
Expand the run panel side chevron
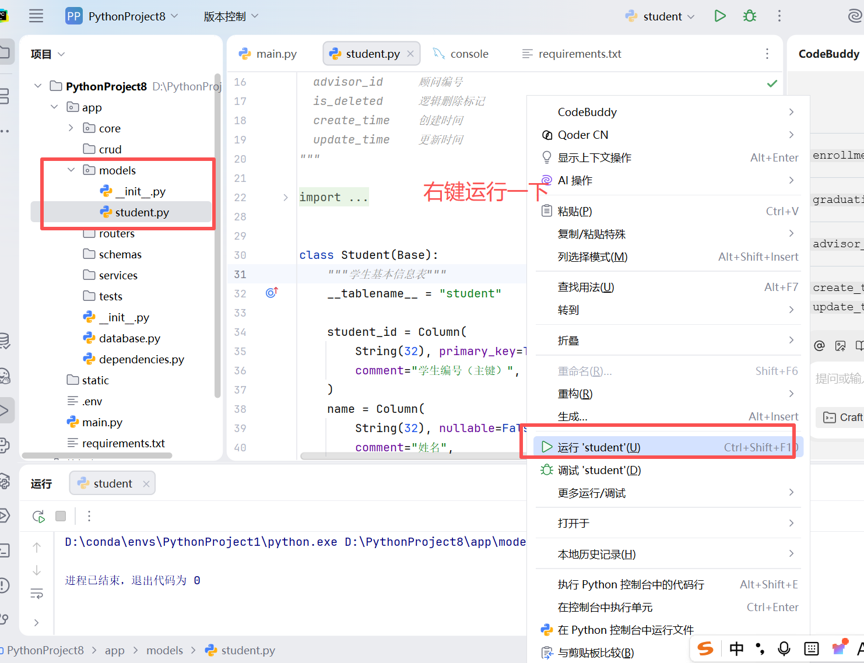coord(36,623)
